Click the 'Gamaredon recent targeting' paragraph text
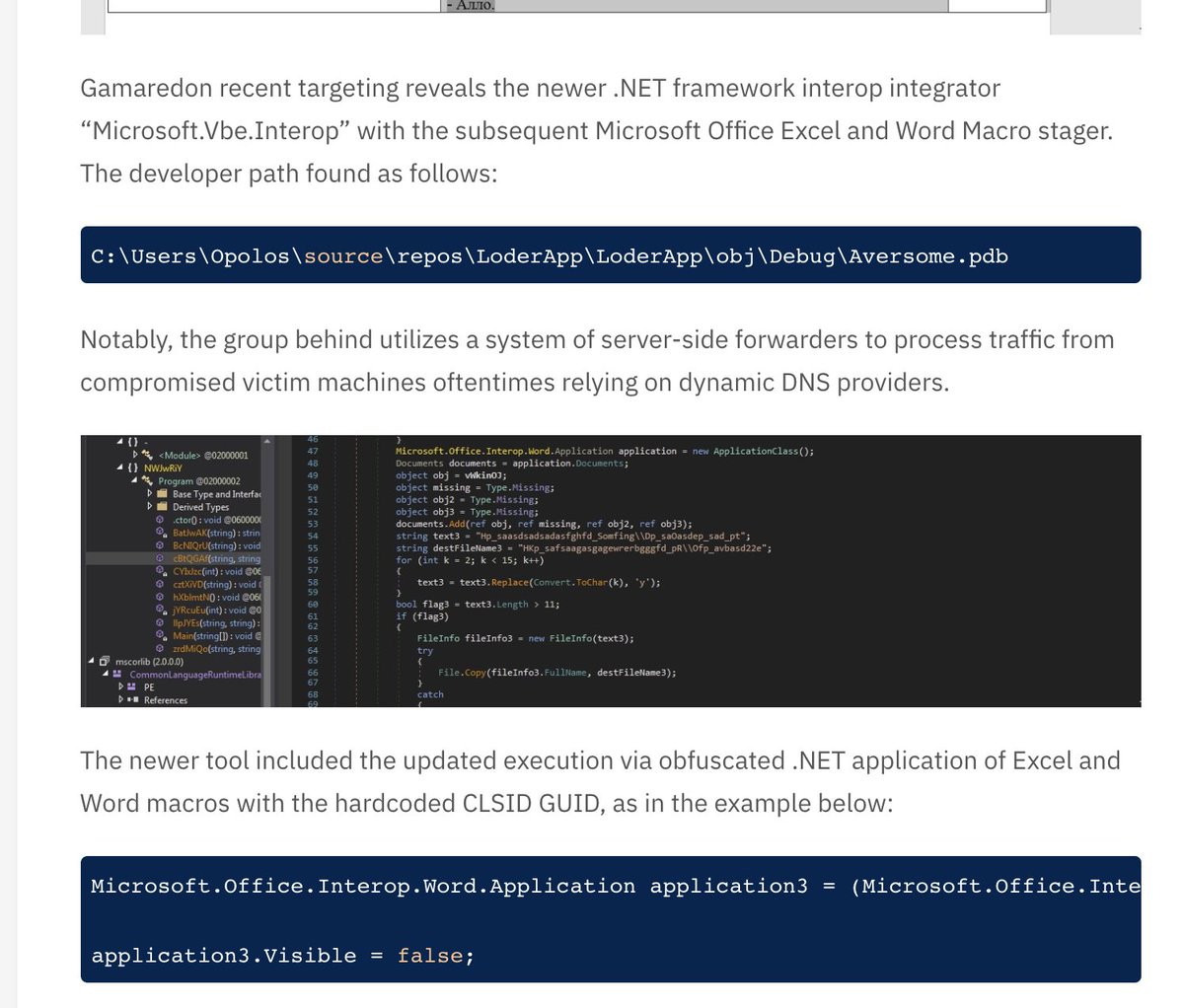1184x1008 pixels. (596, 130)
